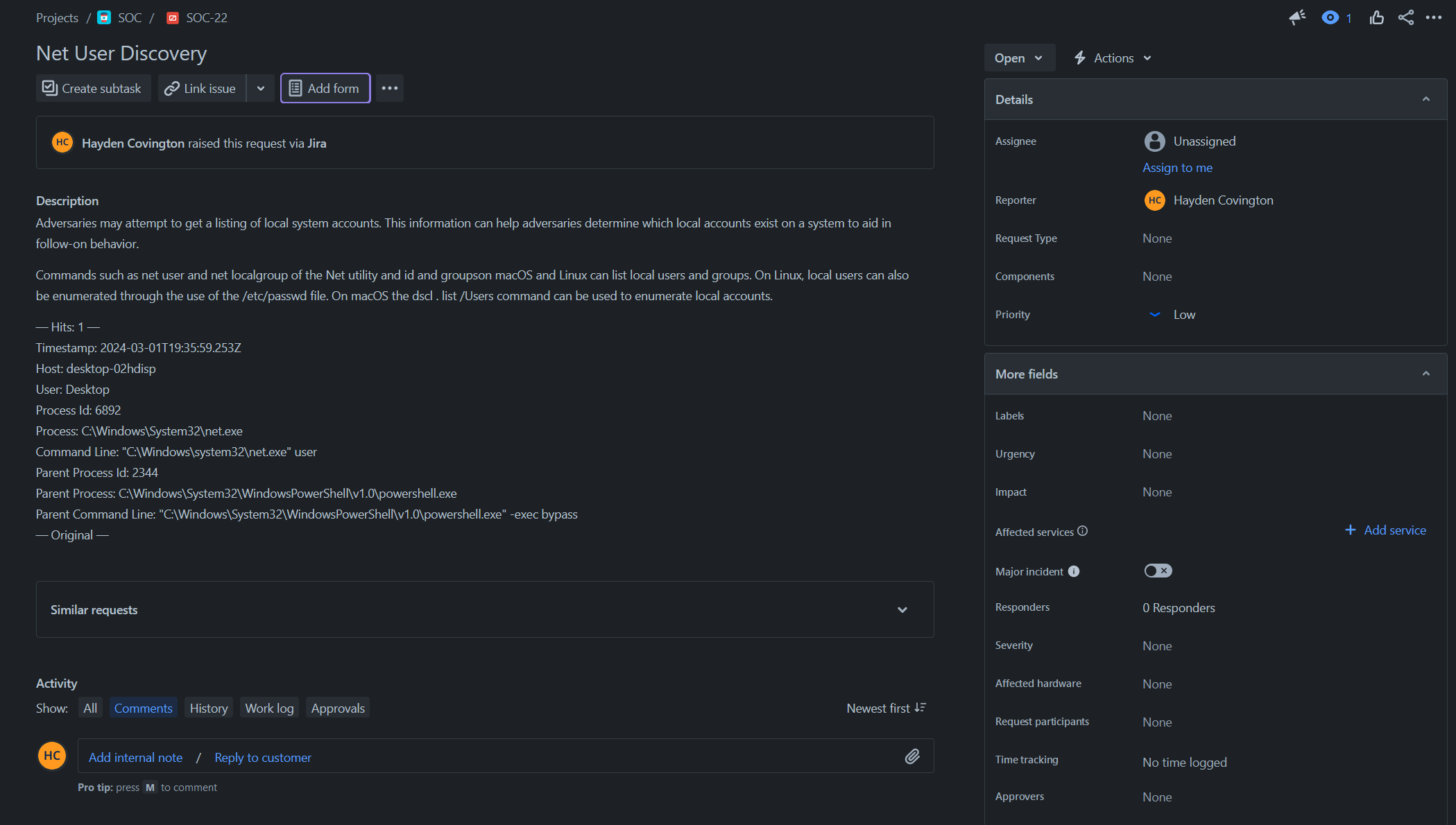Click the Affected services info icon

pos(1083,531)
